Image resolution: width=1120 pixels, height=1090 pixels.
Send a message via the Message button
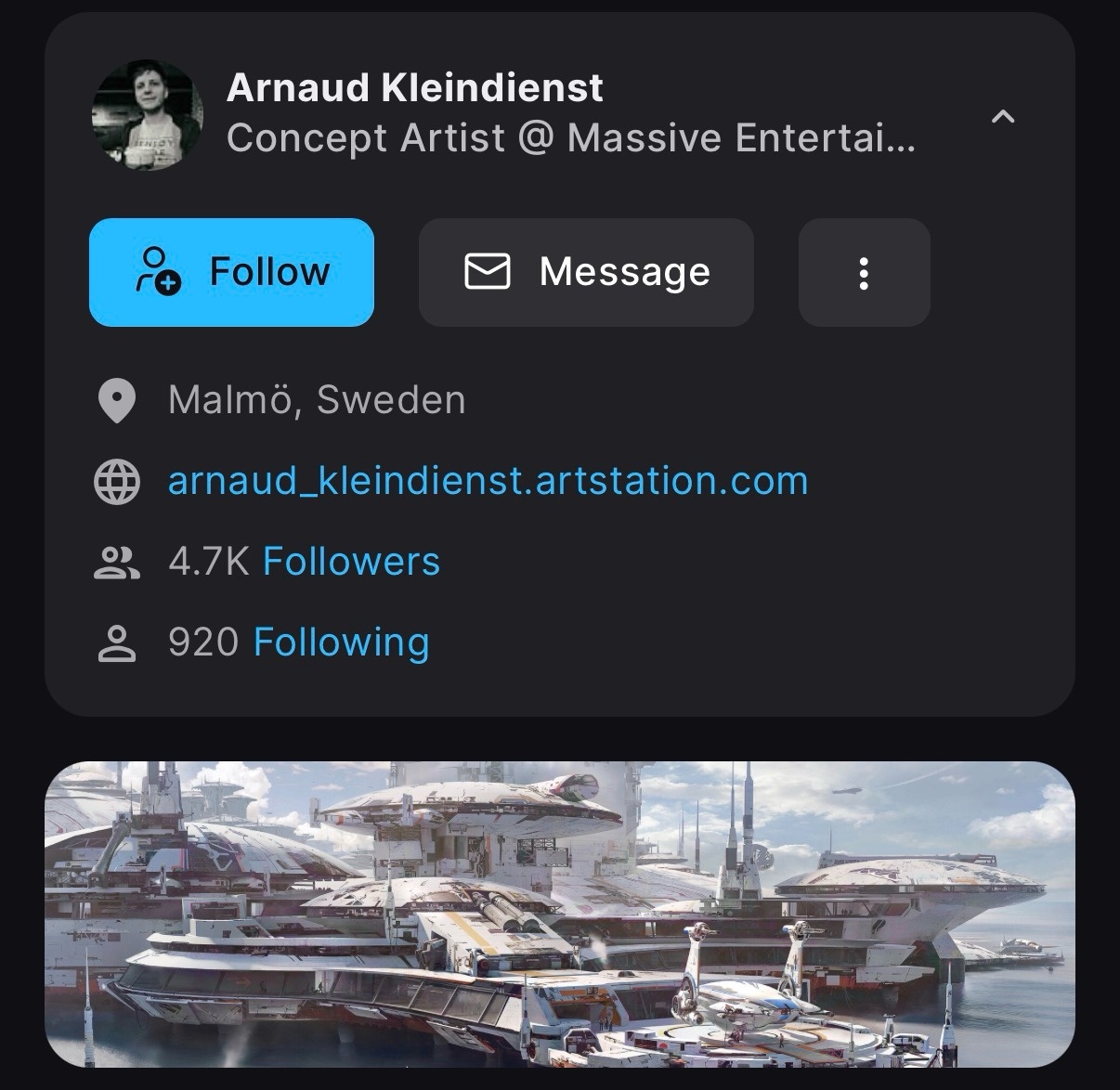[586, 272]
